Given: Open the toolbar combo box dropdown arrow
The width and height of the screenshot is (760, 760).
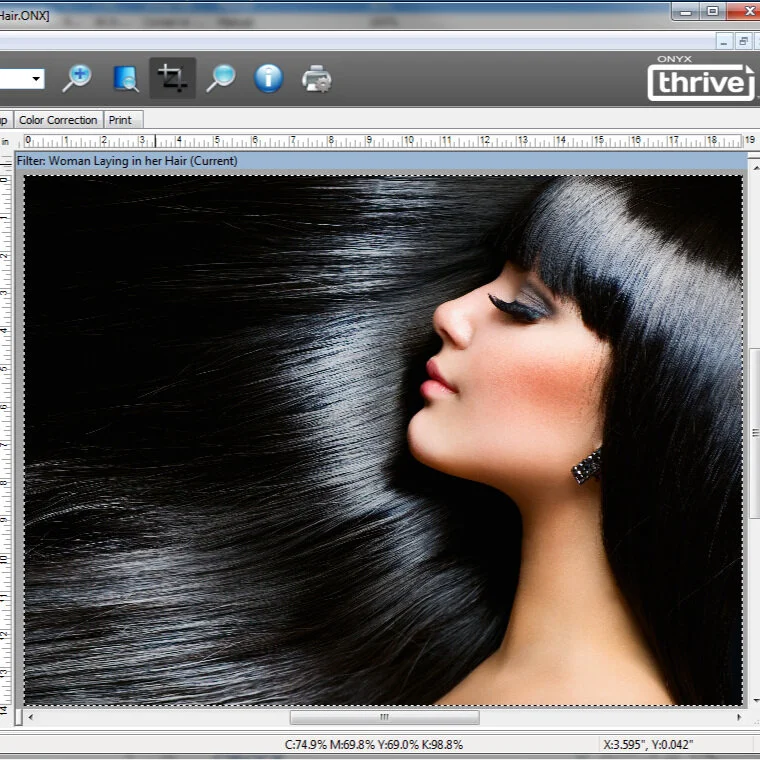Looking at the screenshot, I should [x=36, y=79].
